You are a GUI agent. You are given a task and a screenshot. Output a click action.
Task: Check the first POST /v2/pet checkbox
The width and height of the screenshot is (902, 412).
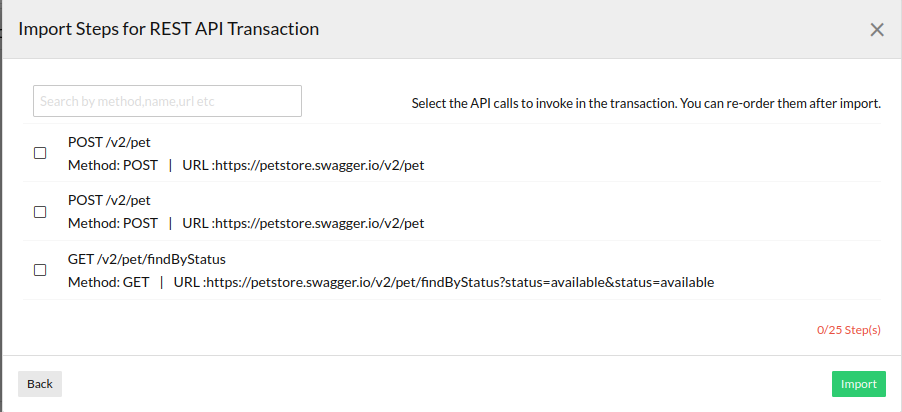click(x=40, y=153)
